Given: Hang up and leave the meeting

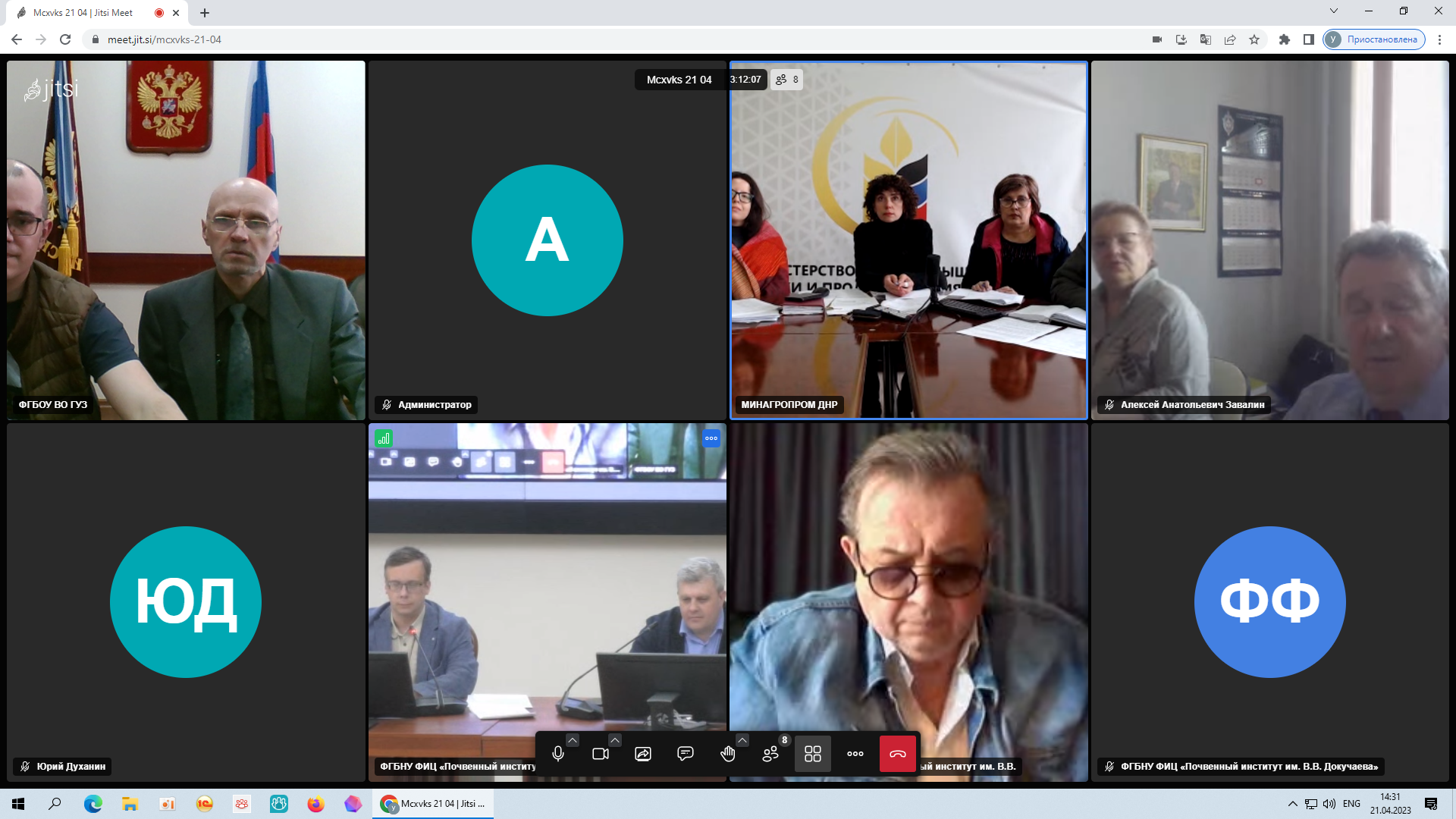Looking at the screenshot, I should (x=898, y=754).
